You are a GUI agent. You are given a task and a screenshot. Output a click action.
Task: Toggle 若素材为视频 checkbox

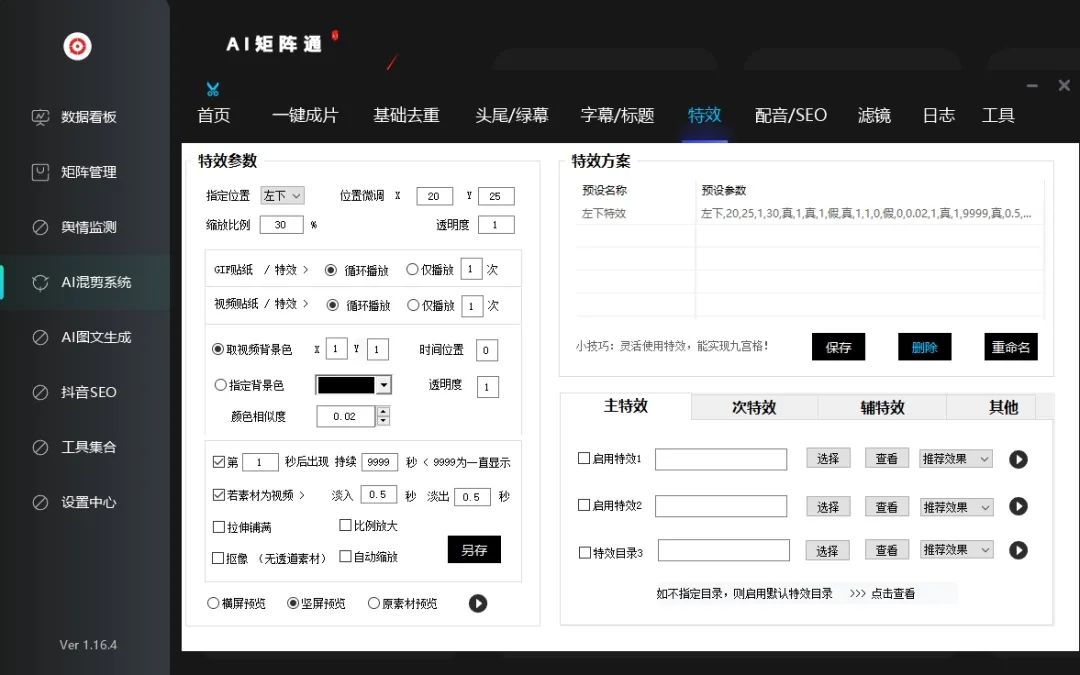[219, 495]
